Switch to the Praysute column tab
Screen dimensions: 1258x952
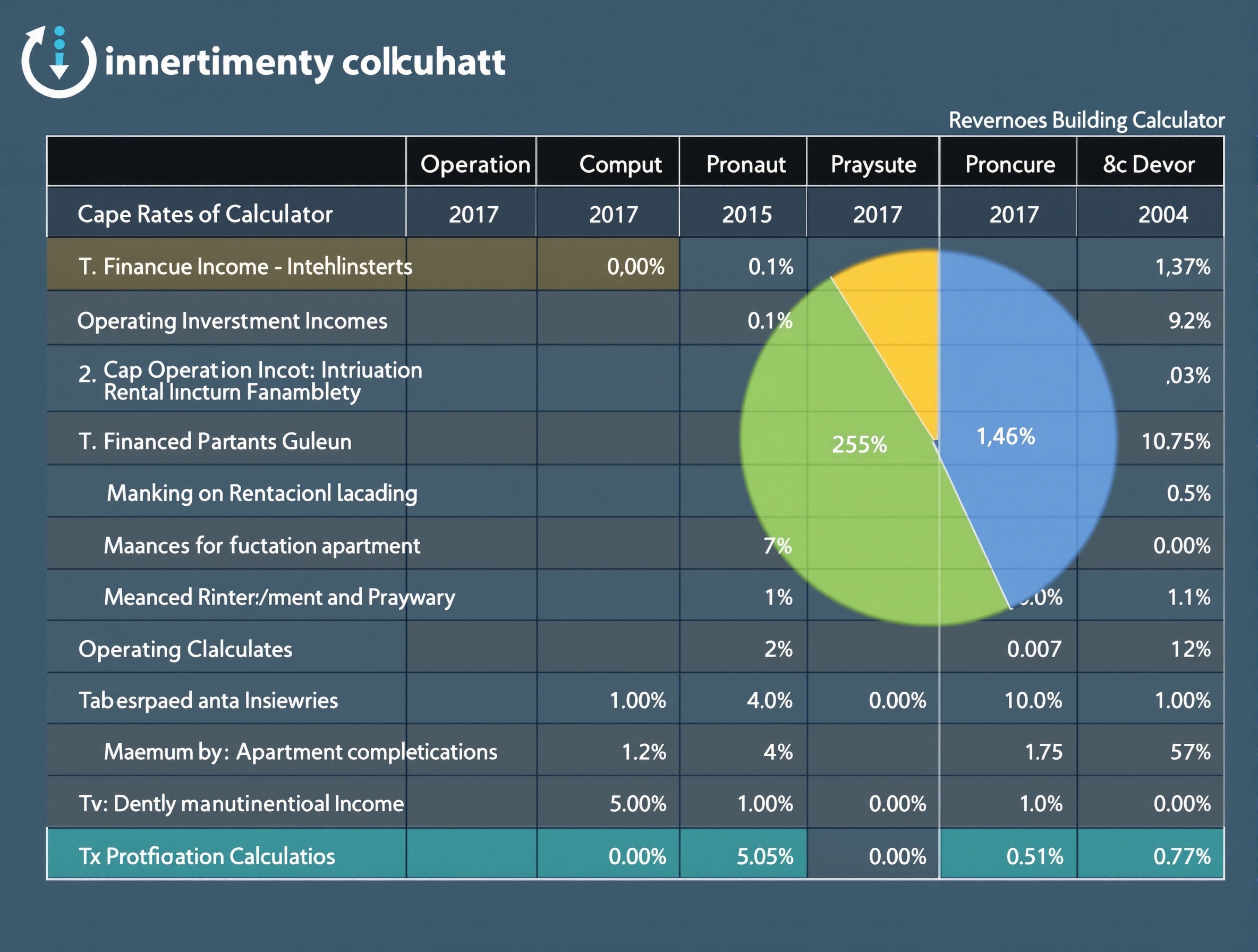(x=873, y=164)
